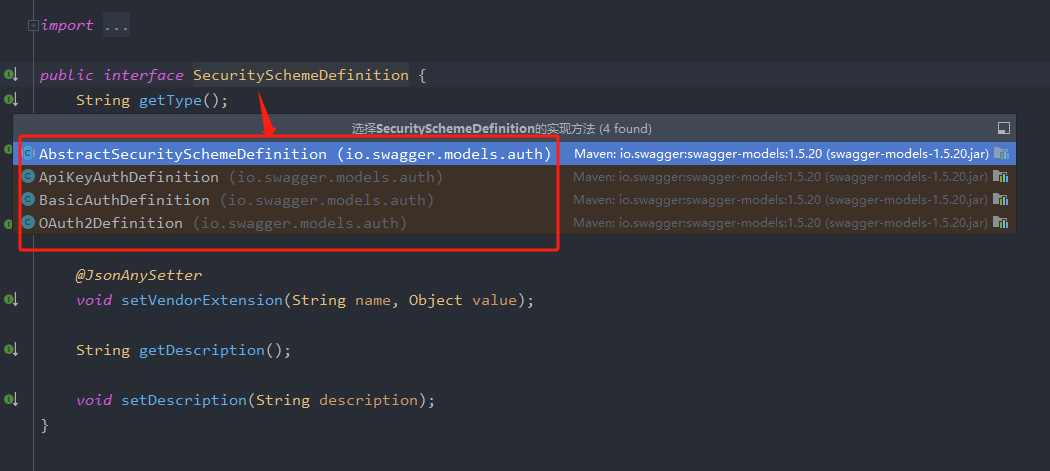The height and width of the screenshot is (471, 1050).
Task: Click the implementations popup title bar
Action: point(500,129)
